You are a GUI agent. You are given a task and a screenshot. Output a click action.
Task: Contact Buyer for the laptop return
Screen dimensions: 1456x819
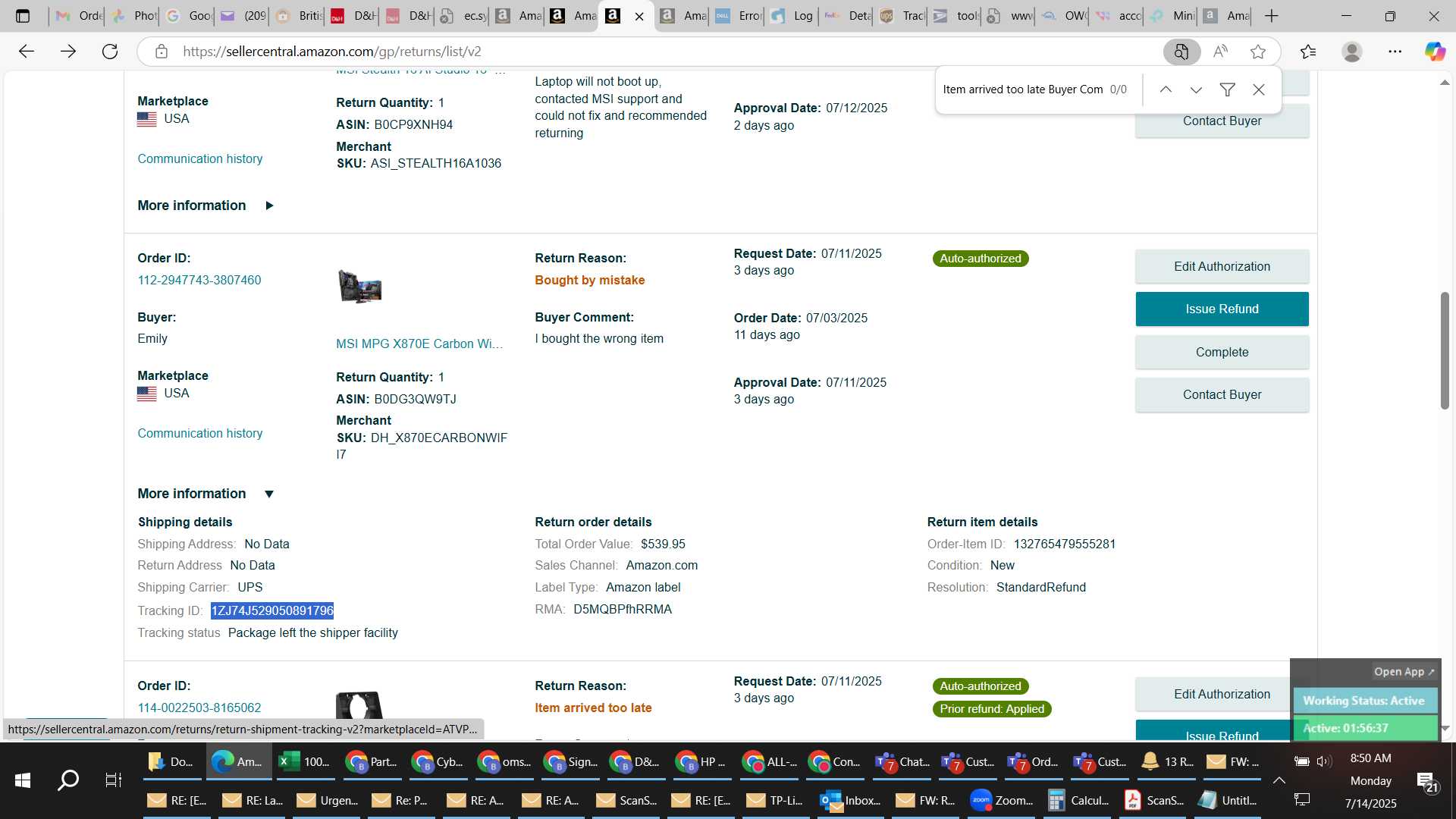click(1222, 121)
